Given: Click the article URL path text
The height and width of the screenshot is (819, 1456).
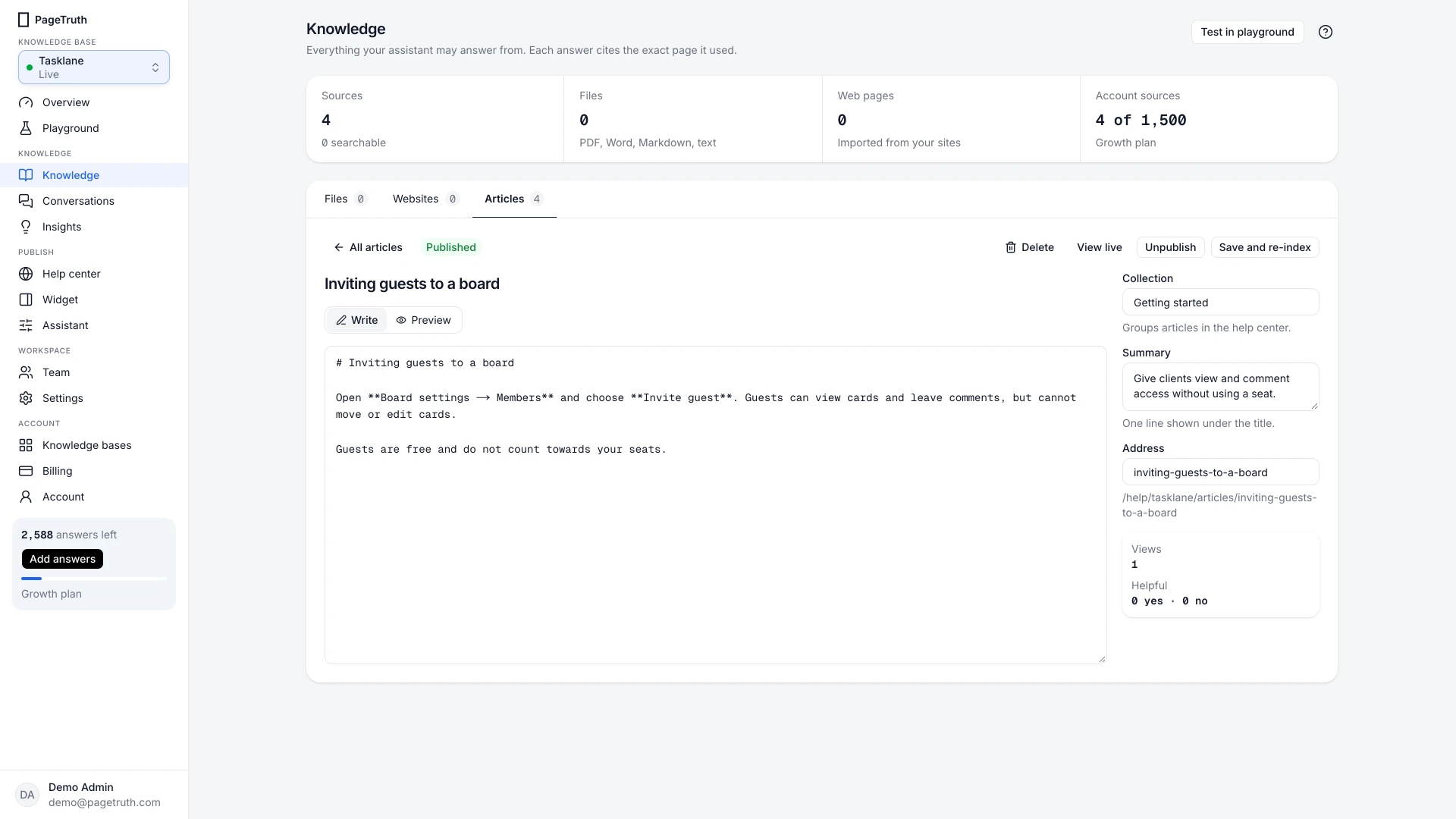Looking at the screenshot, I should pyautogui.click(x=1219, y=505).
